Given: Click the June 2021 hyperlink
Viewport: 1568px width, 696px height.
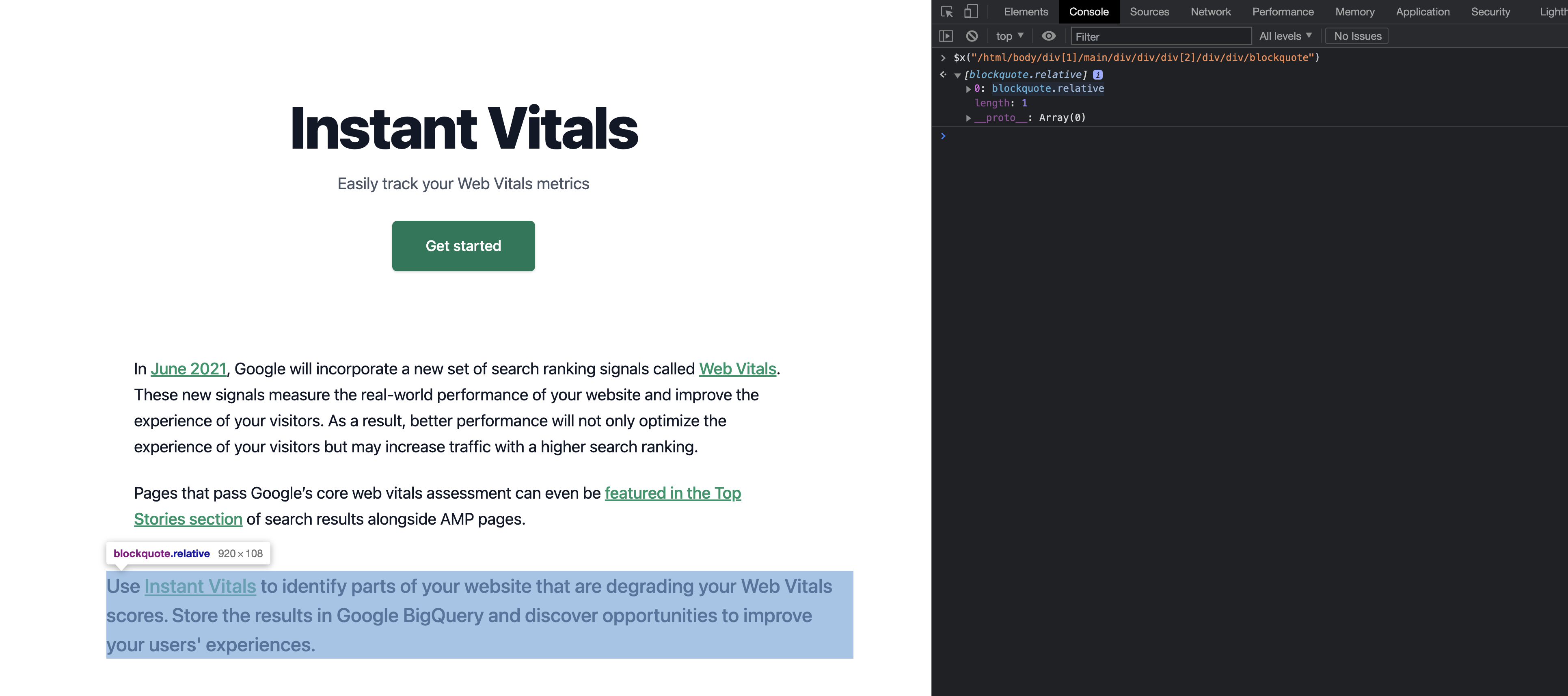Looking at the screenshot, I should pos(187,368).
